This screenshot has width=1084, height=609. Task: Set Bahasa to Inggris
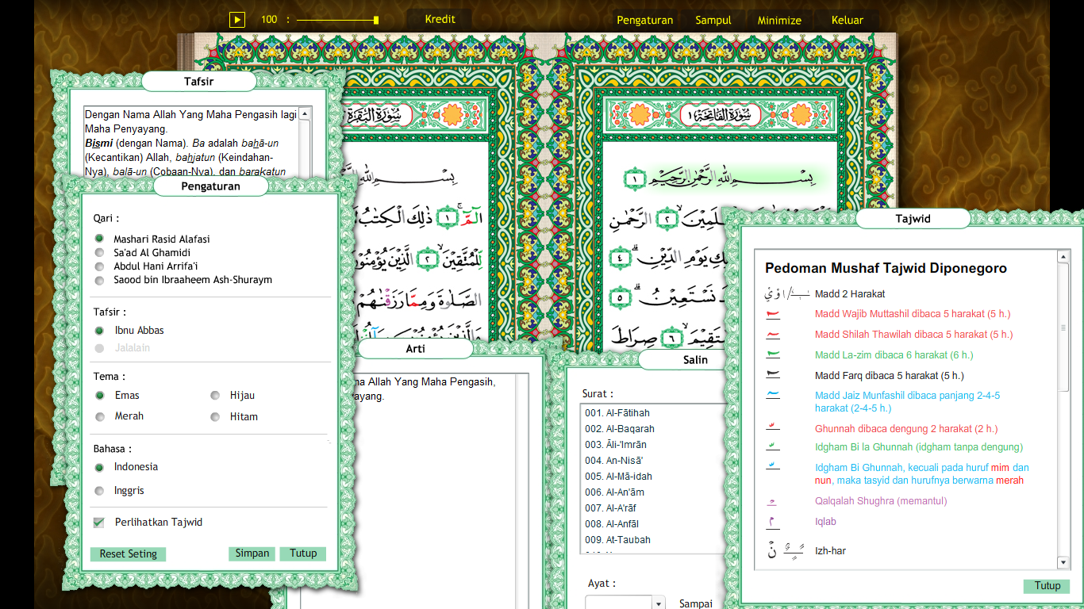[98, 490]
